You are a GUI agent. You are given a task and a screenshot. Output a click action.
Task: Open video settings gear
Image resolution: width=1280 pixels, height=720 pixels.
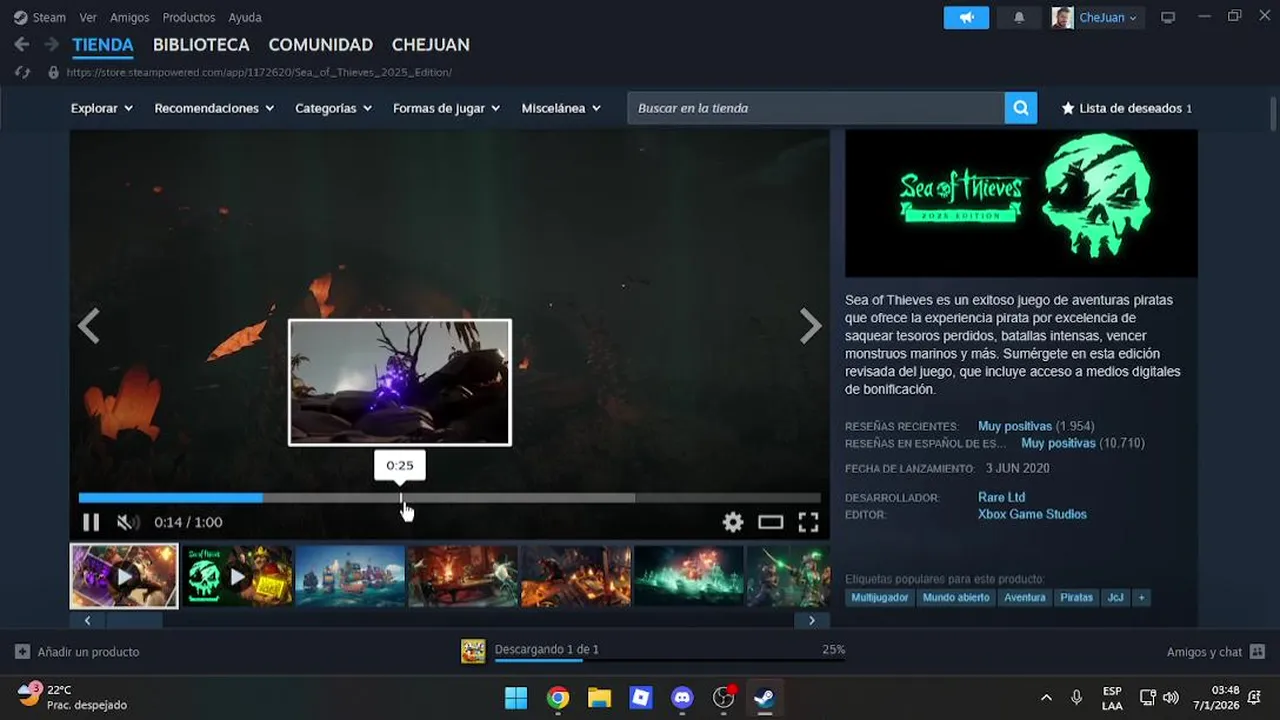tap(733, 522)
